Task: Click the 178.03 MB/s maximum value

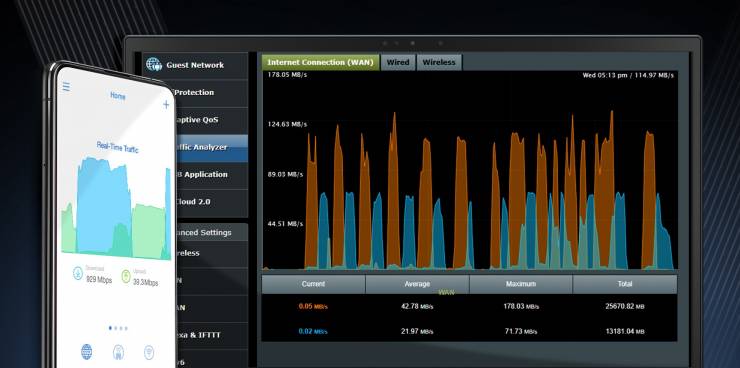Action: coord(521,307)
